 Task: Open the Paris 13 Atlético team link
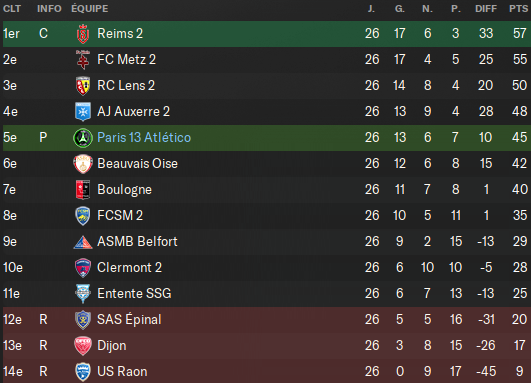point(144,137)
